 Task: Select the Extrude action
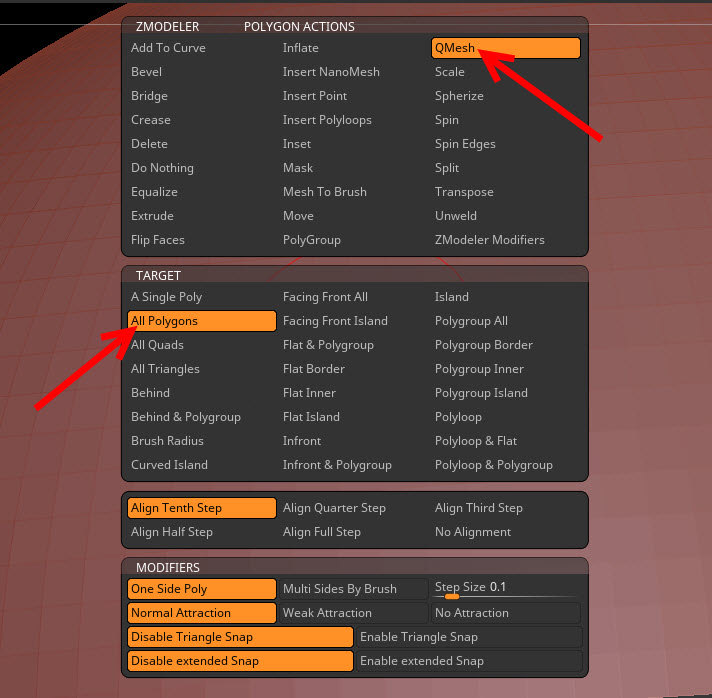point(152,216)
